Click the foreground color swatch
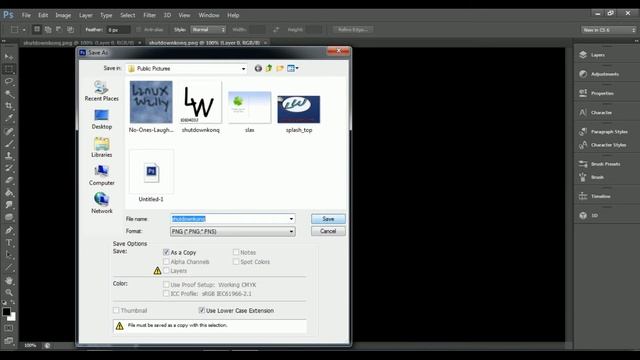This screenshot has width=640, height=360. 6,311
